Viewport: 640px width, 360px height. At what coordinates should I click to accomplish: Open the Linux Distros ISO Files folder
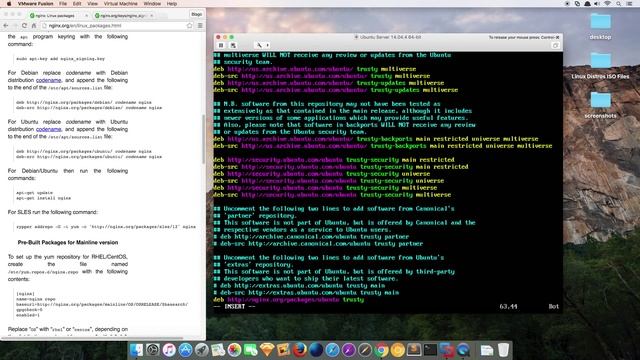tap(600, 65)
